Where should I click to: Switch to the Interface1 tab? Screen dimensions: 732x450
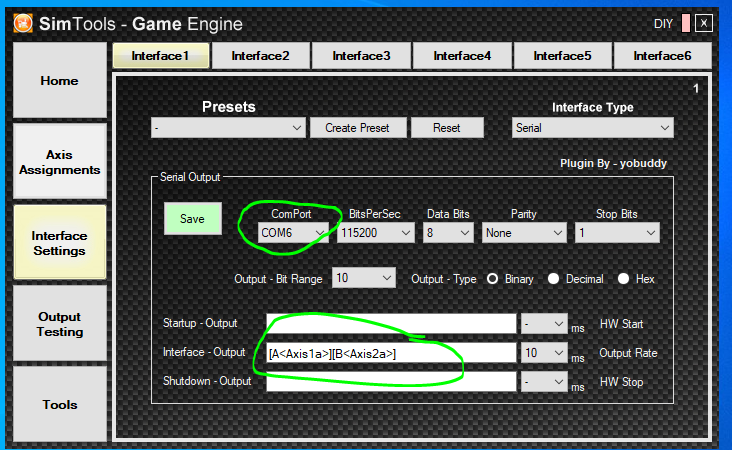[161, 56]
